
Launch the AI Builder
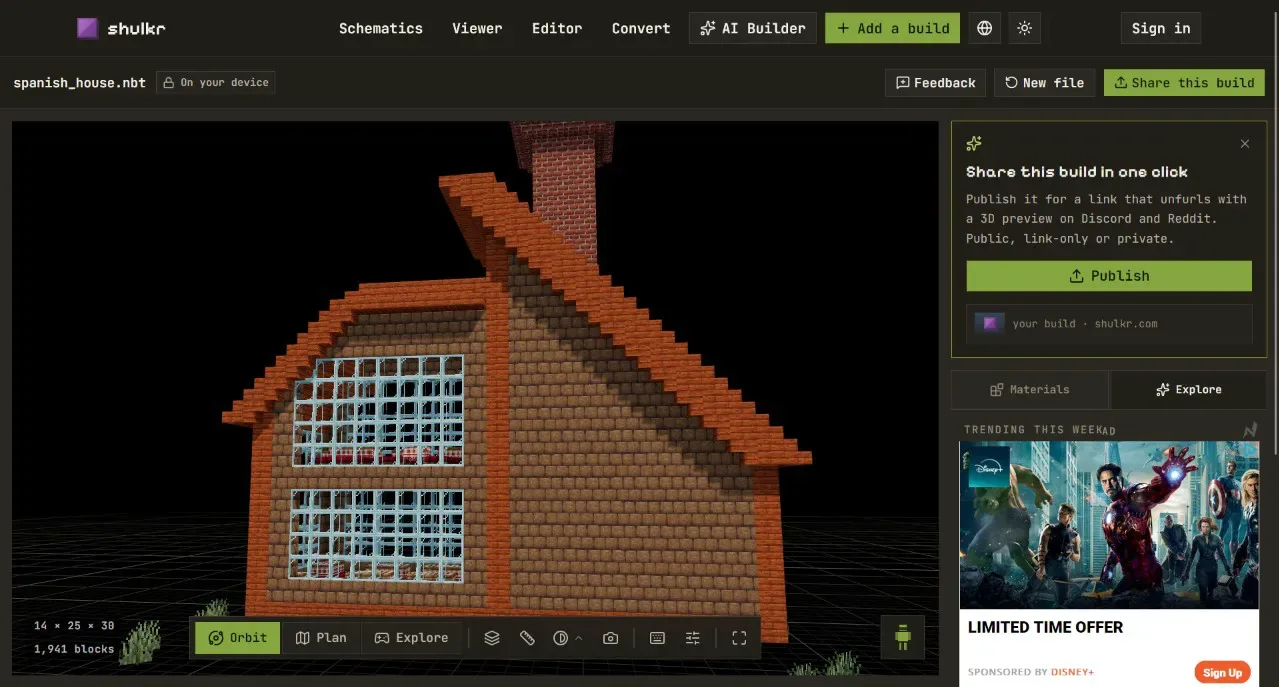tap(753, 28)
